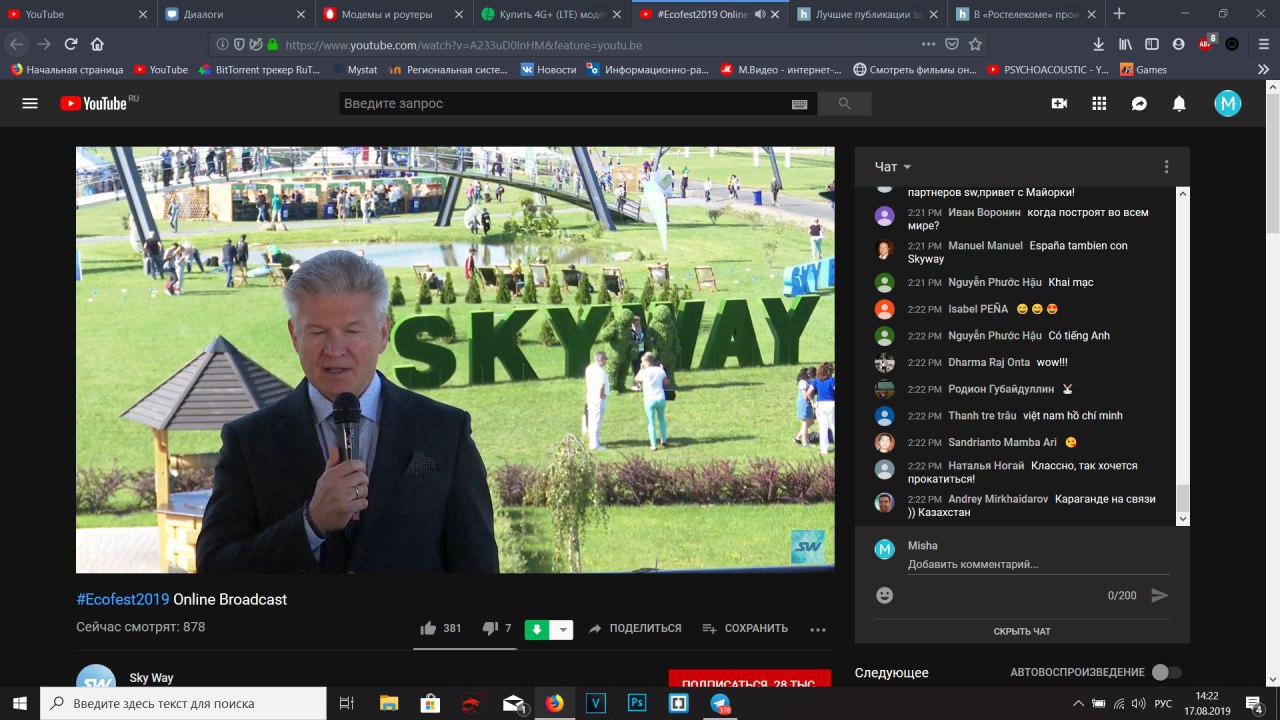Open chat options three-dot menu
The image size is (1280, 720).
1166,167
